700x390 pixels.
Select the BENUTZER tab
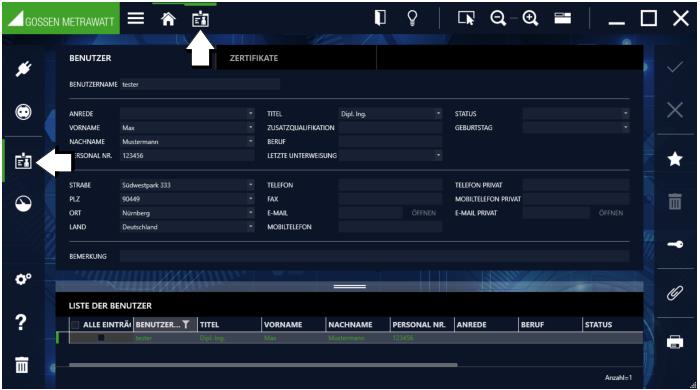pos(90,58)
